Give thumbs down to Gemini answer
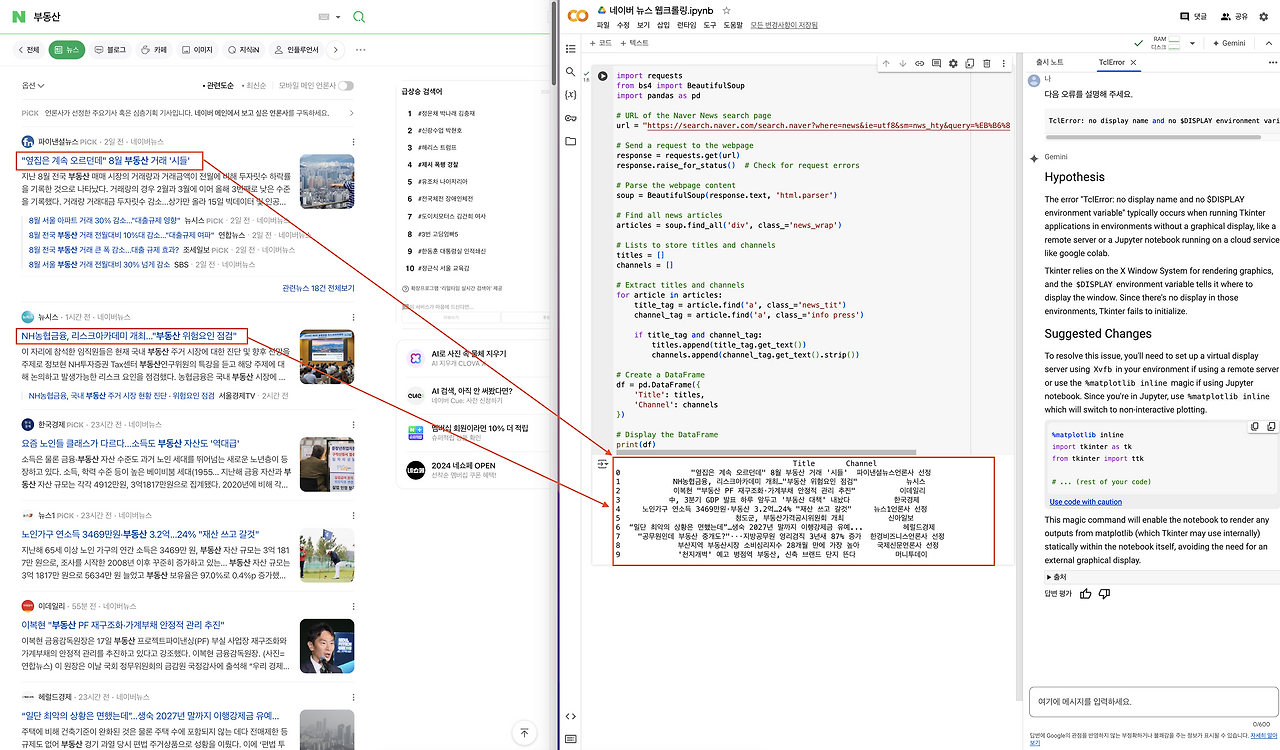 (x=1104, y=594)
